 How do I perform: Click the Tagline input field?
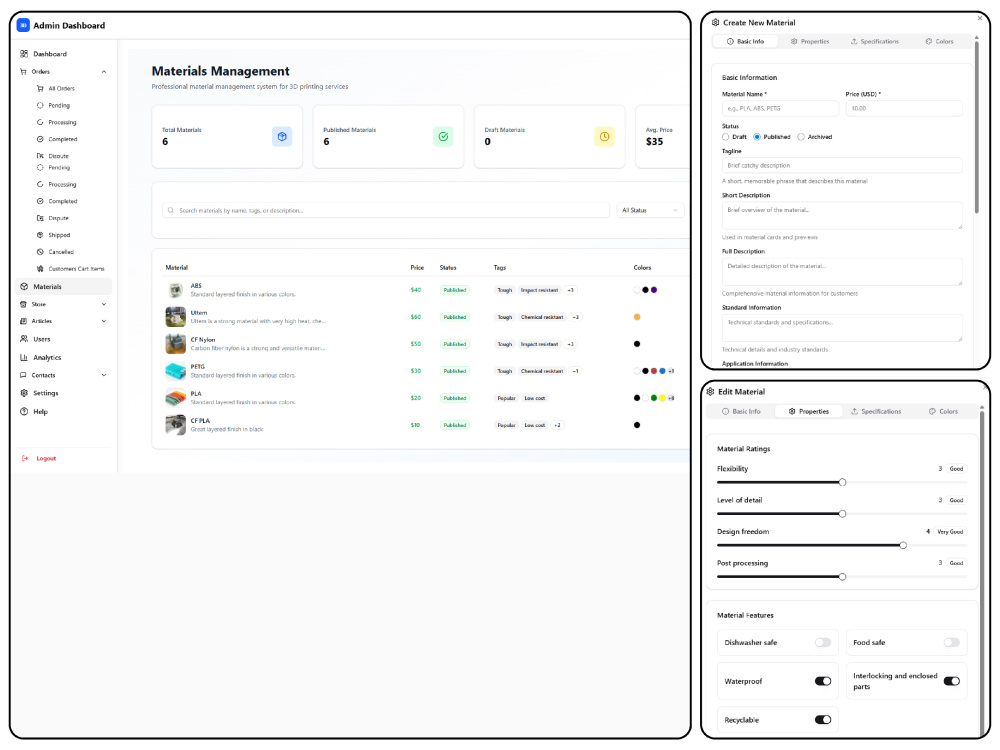[842, 166]
